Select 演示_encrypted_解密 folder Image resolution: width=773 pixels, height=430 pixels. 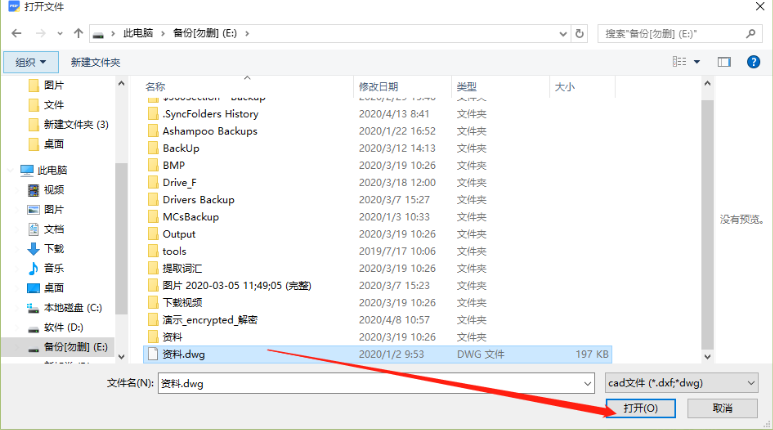click(x=210, y=320)
